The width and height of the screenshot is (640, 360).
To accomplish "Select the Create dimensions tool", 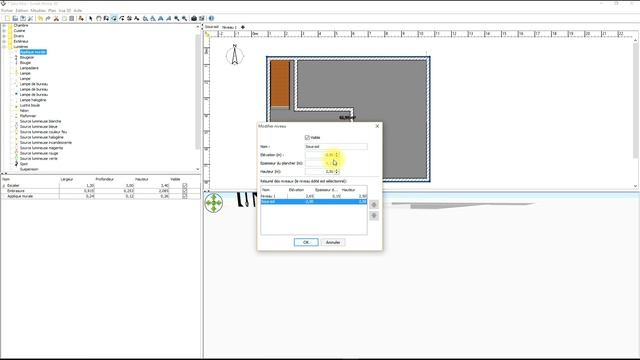I will 129,18.
